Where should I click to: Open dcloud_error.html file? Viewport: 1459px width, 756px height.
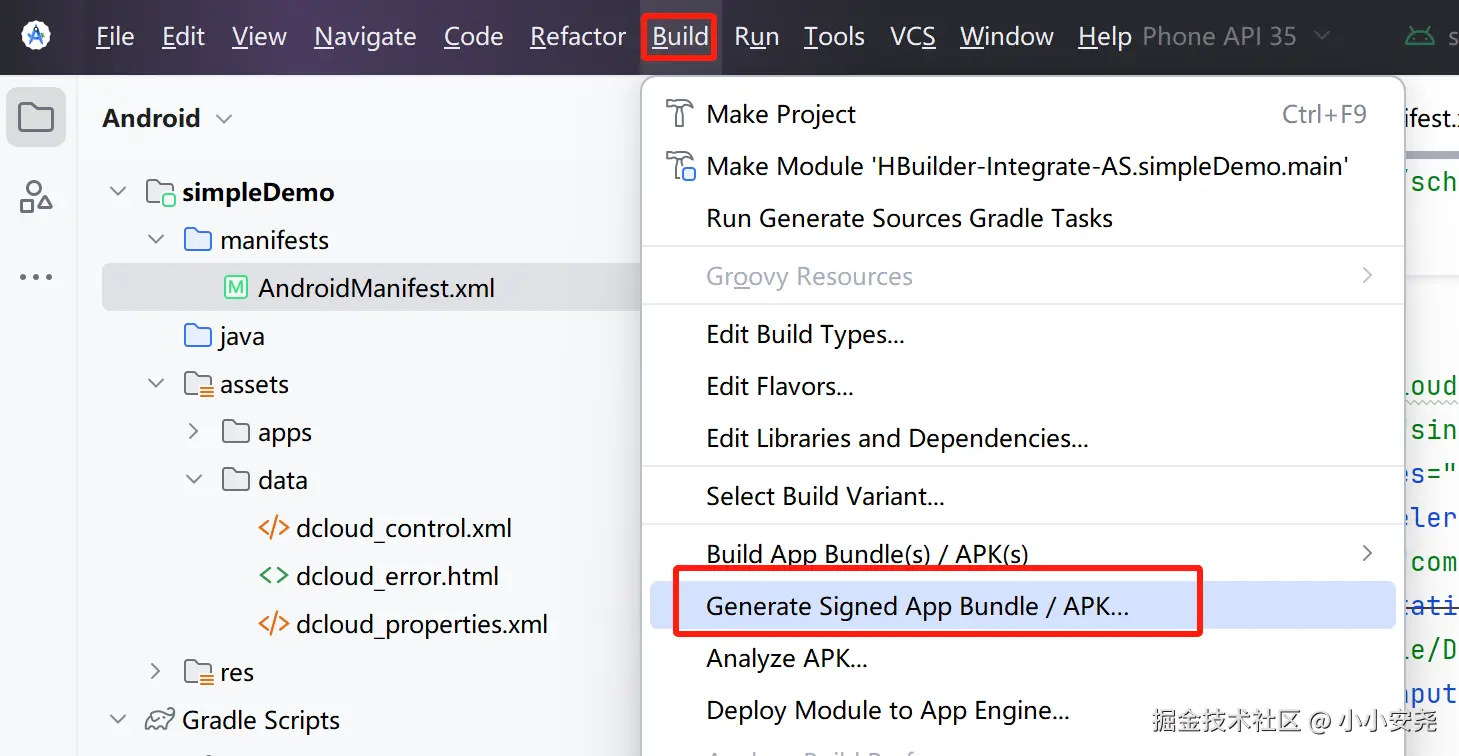click(x=397, y=576)
